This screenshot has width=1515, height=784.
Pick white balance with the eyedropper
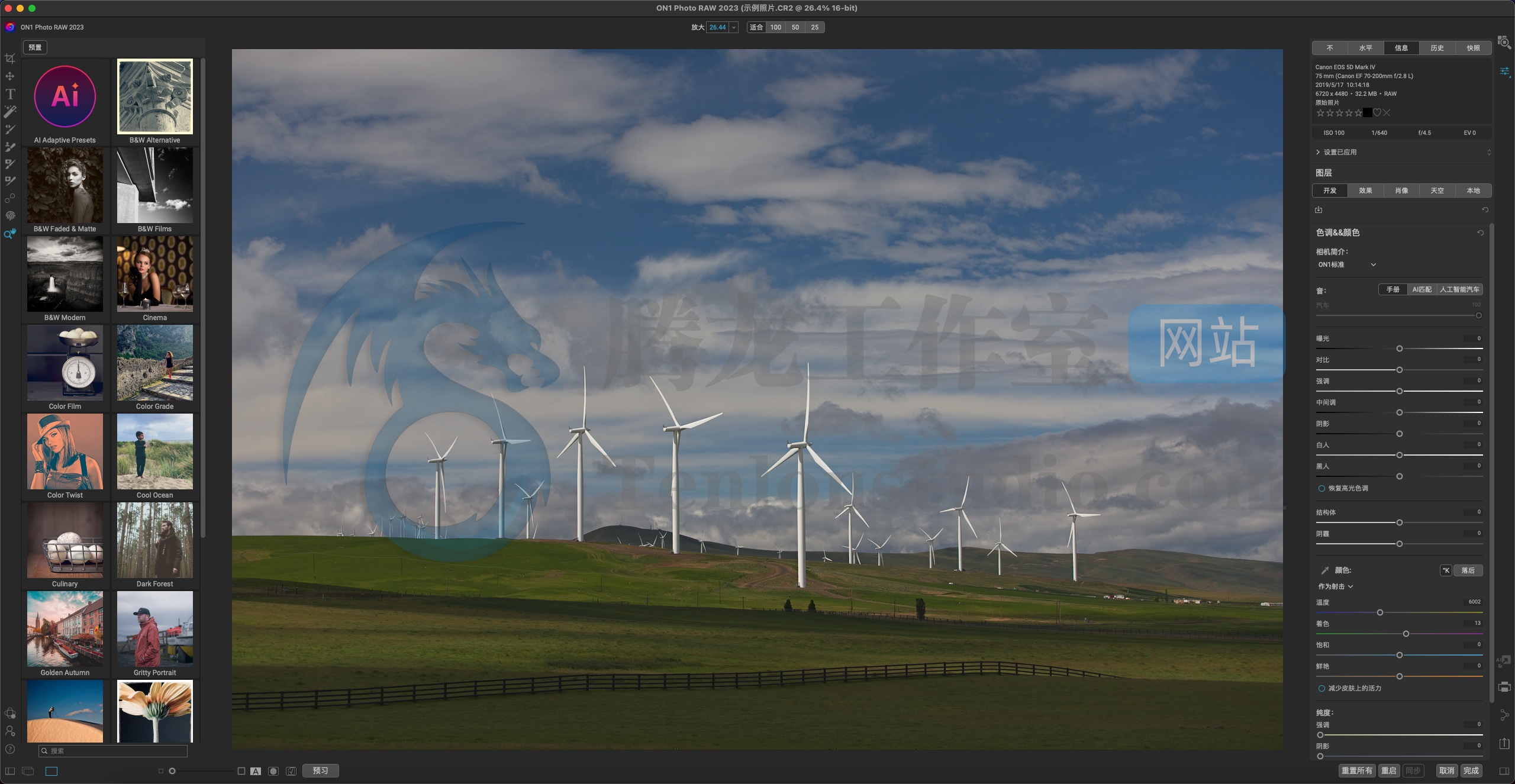[1325, 570]
